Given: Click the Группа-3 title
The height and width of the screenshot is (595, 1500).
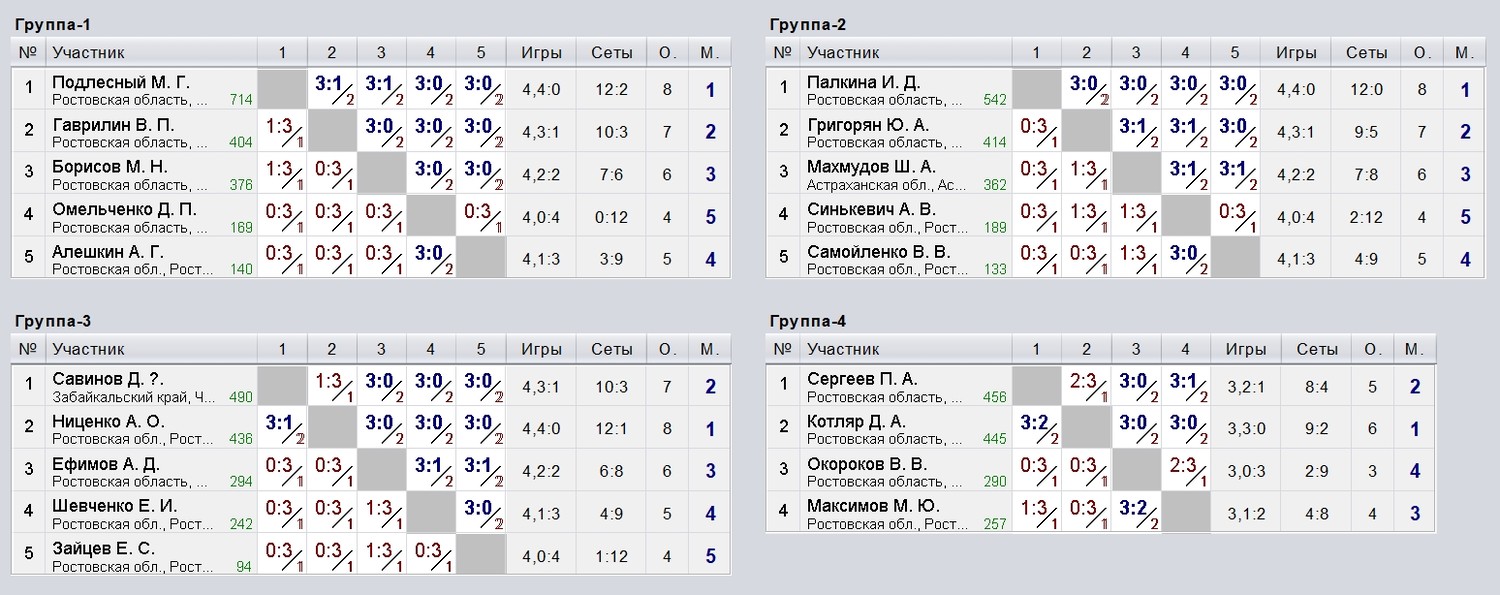Looking at the screenshot, I should point(53,321).
